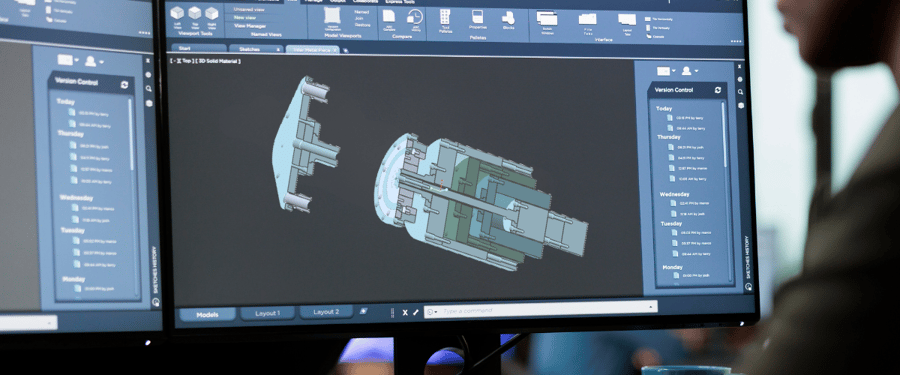Refresh Version Control on the main monitor

pos(718,90)
